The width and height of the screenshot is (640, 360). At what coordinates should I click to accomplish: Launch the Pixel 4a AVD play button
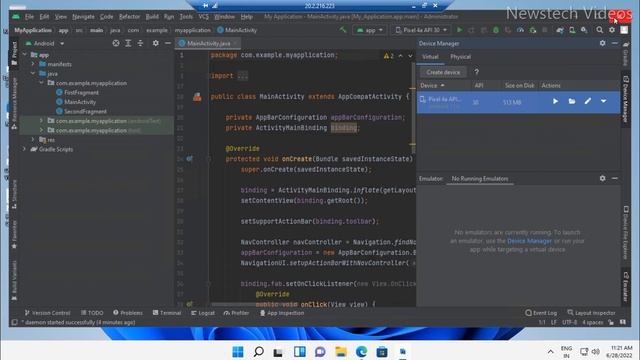tap(556, 101)
